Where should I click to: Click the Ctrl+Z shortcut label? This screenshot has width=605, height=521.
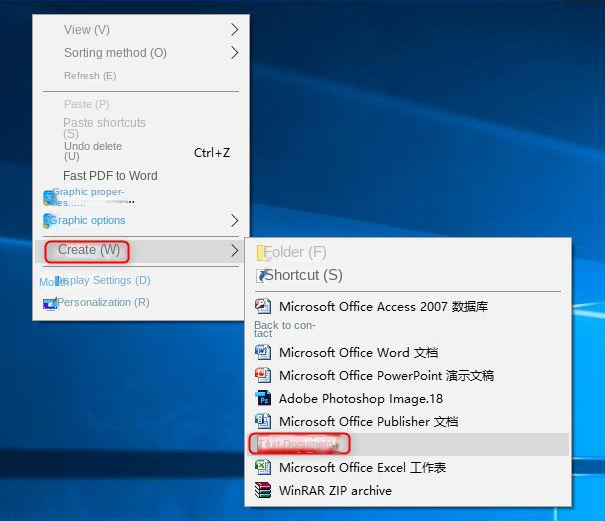pos(212,153)
